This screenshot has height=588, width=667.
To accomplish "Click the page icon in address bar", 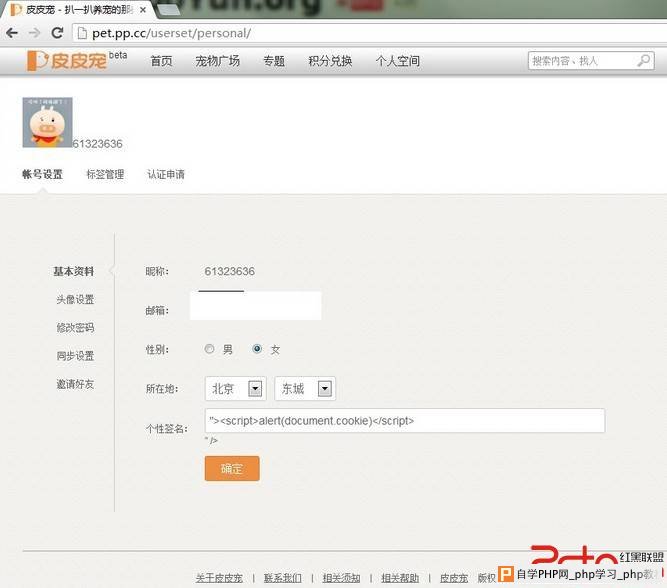I will tap(82, 33).
